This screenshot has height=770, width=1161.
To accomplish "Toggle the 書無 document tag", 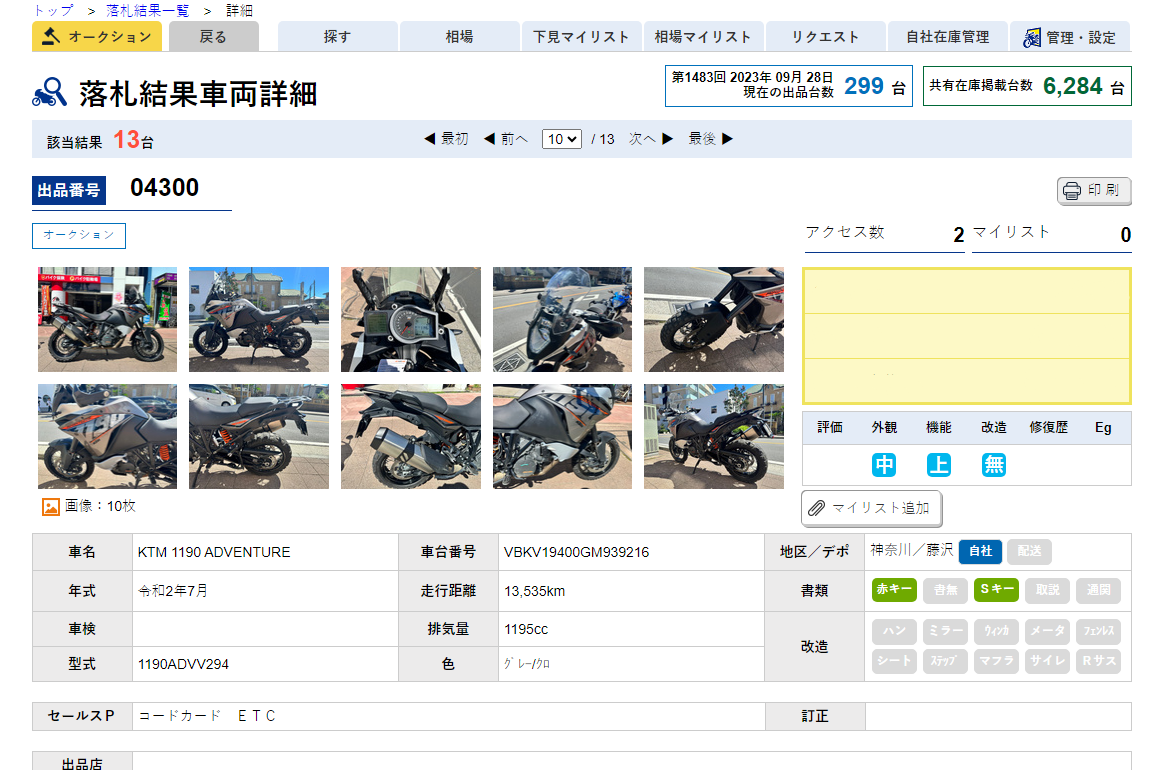I will click(946, 590).
